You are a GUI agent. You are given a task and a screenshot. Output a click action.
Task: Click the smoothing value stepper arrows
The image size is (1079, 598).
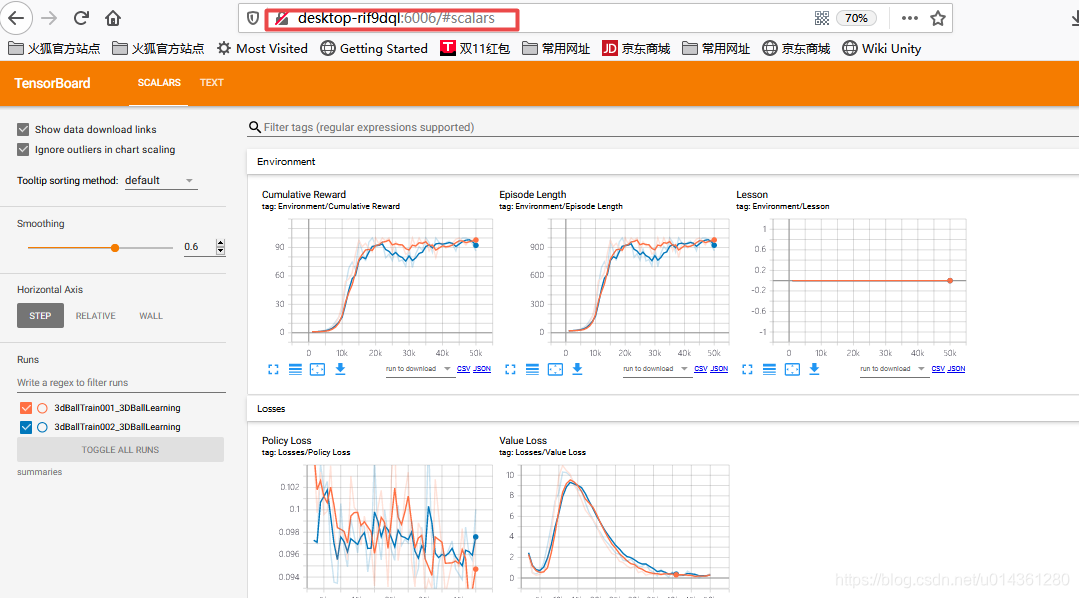[x=220, y=247]
